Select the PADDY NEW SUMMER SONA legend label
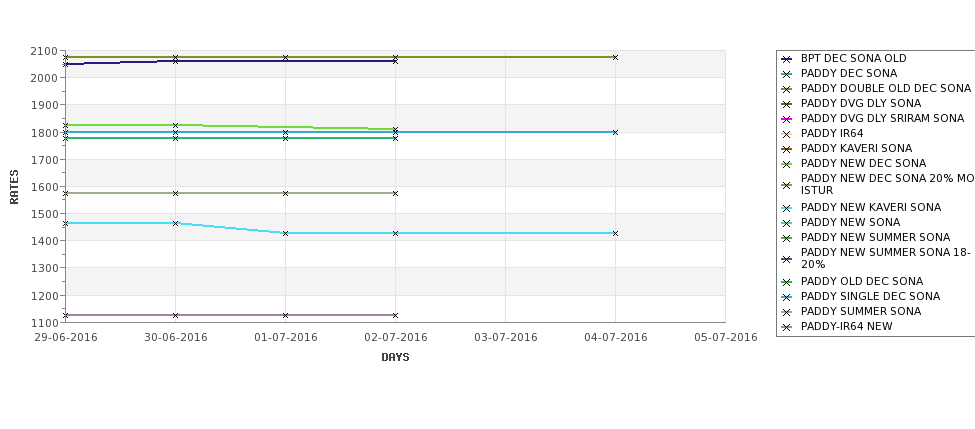Screen dimensions: 975x429 [875, 238]
